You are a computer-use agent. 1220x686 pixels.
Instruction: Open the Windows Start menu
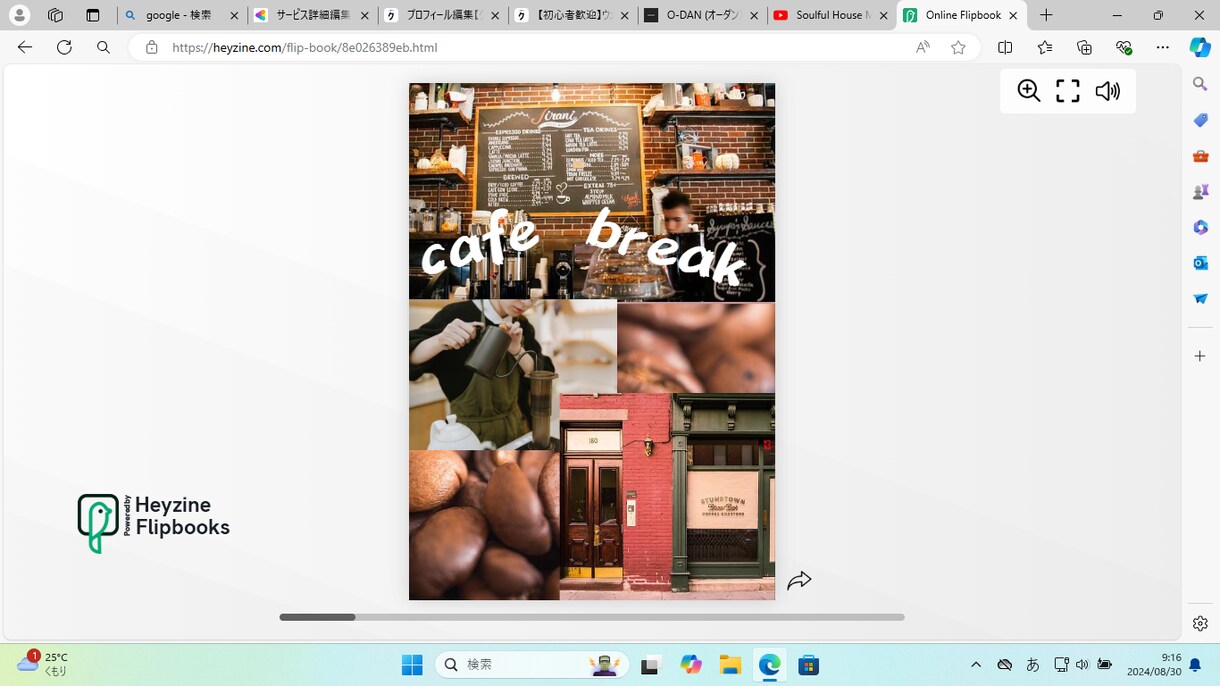(411, 665)
